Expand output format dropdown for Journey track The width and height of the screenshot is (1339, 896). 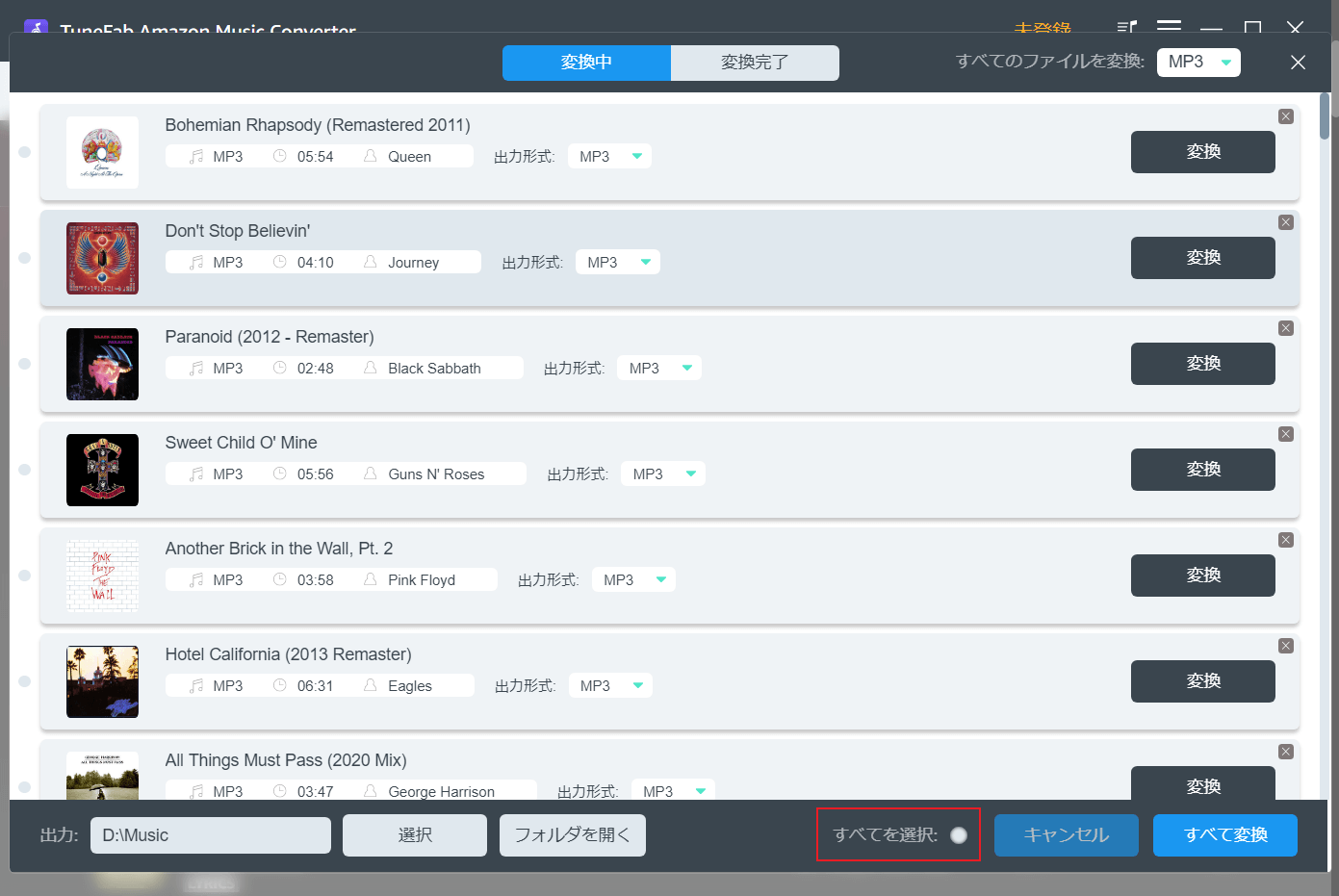[x=617, y=263]
